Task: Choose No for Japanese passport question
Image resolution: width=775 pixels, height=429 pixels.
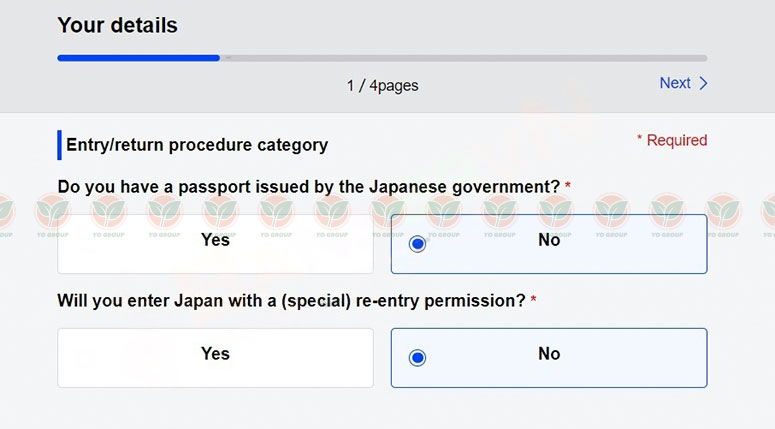Action: pyautogui.click(x=549, y=244)
